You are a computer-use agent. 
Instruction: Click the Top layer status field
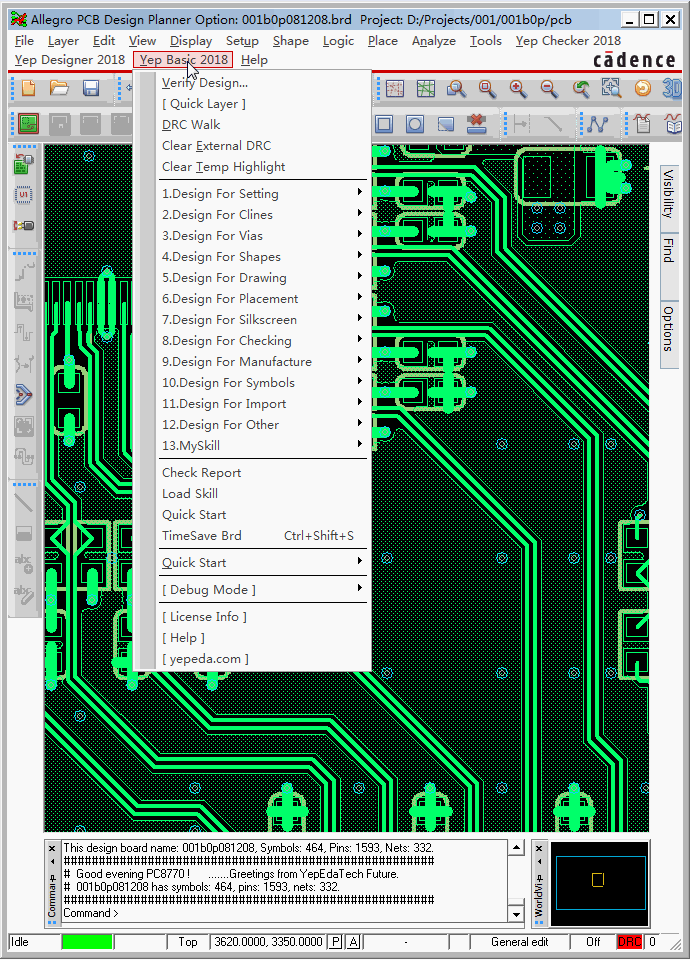(187, 942)
